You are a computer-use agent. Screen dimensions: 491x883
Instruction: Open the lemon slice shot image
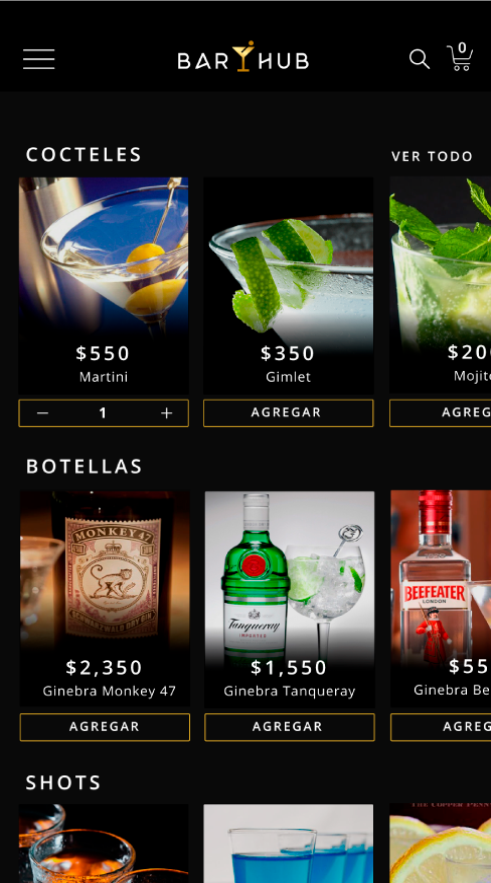[440, 844]
